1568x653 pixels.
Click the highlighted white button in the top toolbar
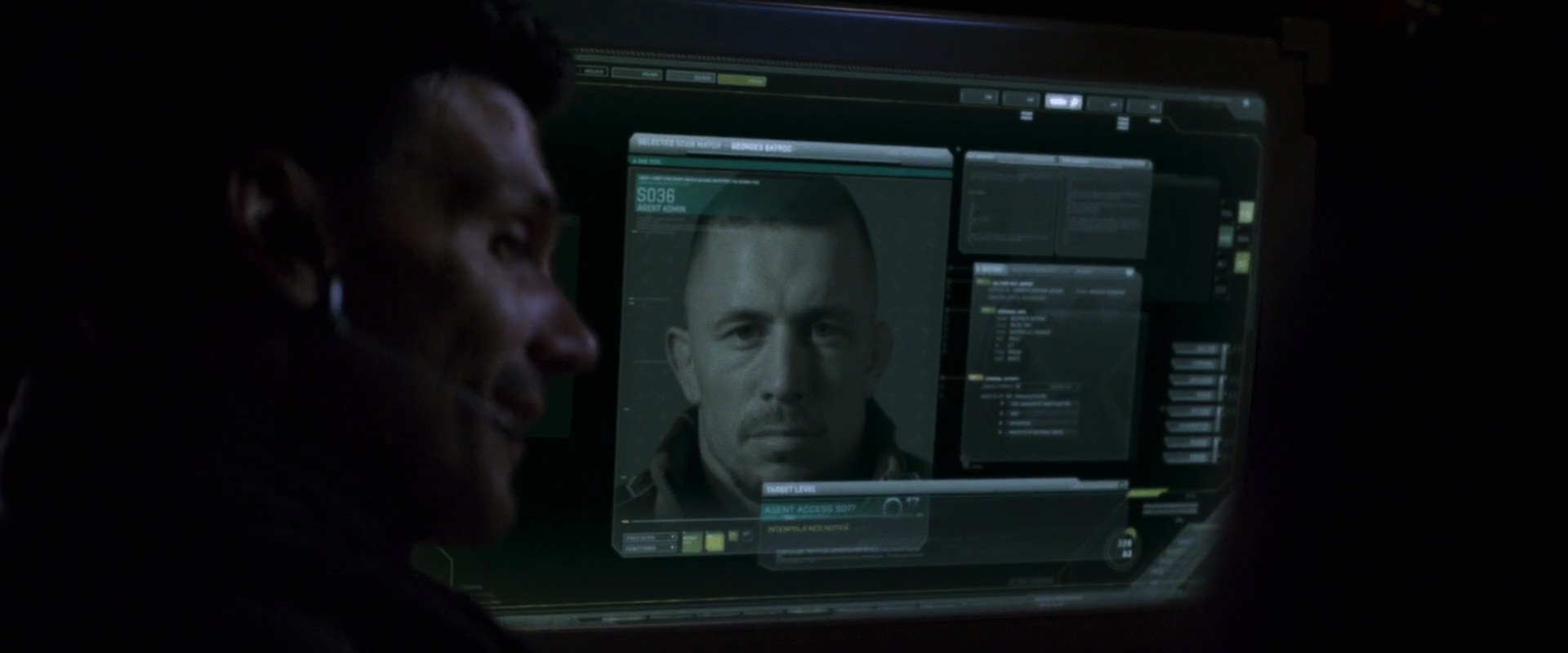(x=1063, y=102)
